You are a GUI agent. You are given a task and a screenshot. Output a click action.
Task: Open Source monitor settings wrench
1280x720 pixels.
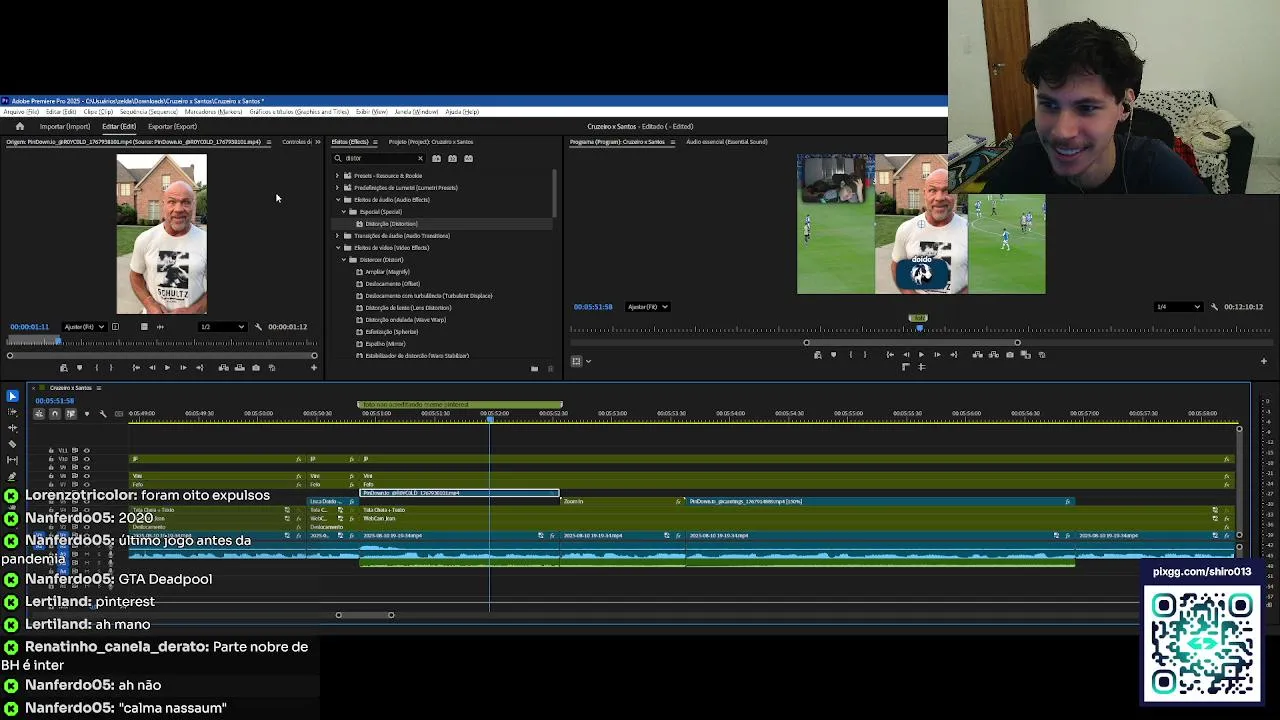(258, 327)
